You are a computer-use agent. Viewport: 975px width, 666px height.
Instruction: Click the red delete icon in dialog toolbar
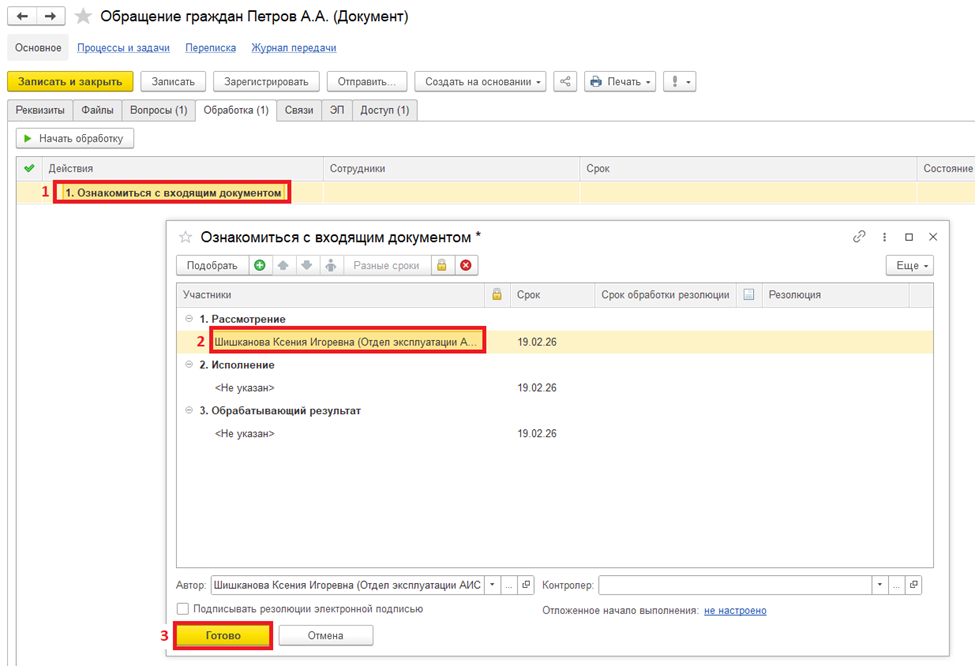click(465, 266)
